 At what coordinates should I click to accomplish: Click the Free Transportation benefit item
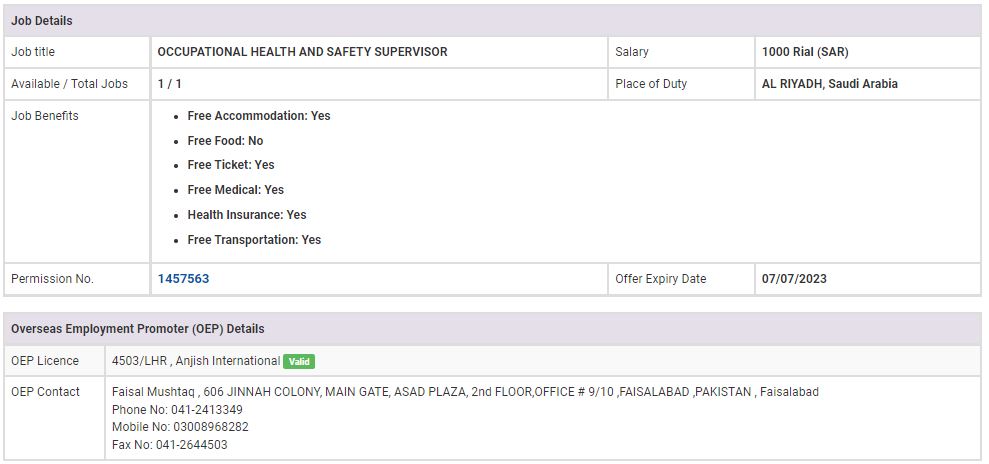(x=254, y=240)
